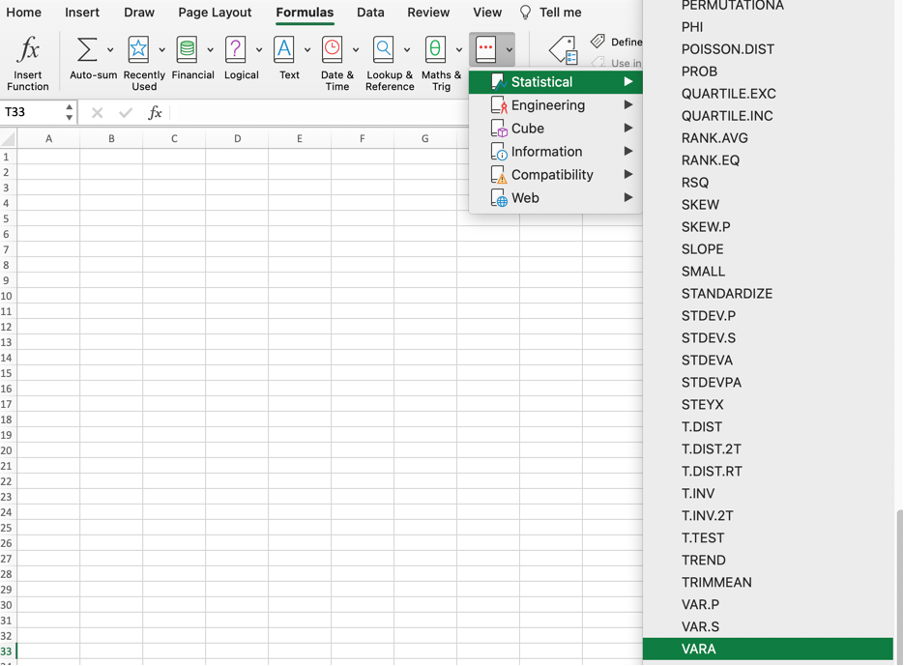Open the Financial functions icon

[187, 50]
